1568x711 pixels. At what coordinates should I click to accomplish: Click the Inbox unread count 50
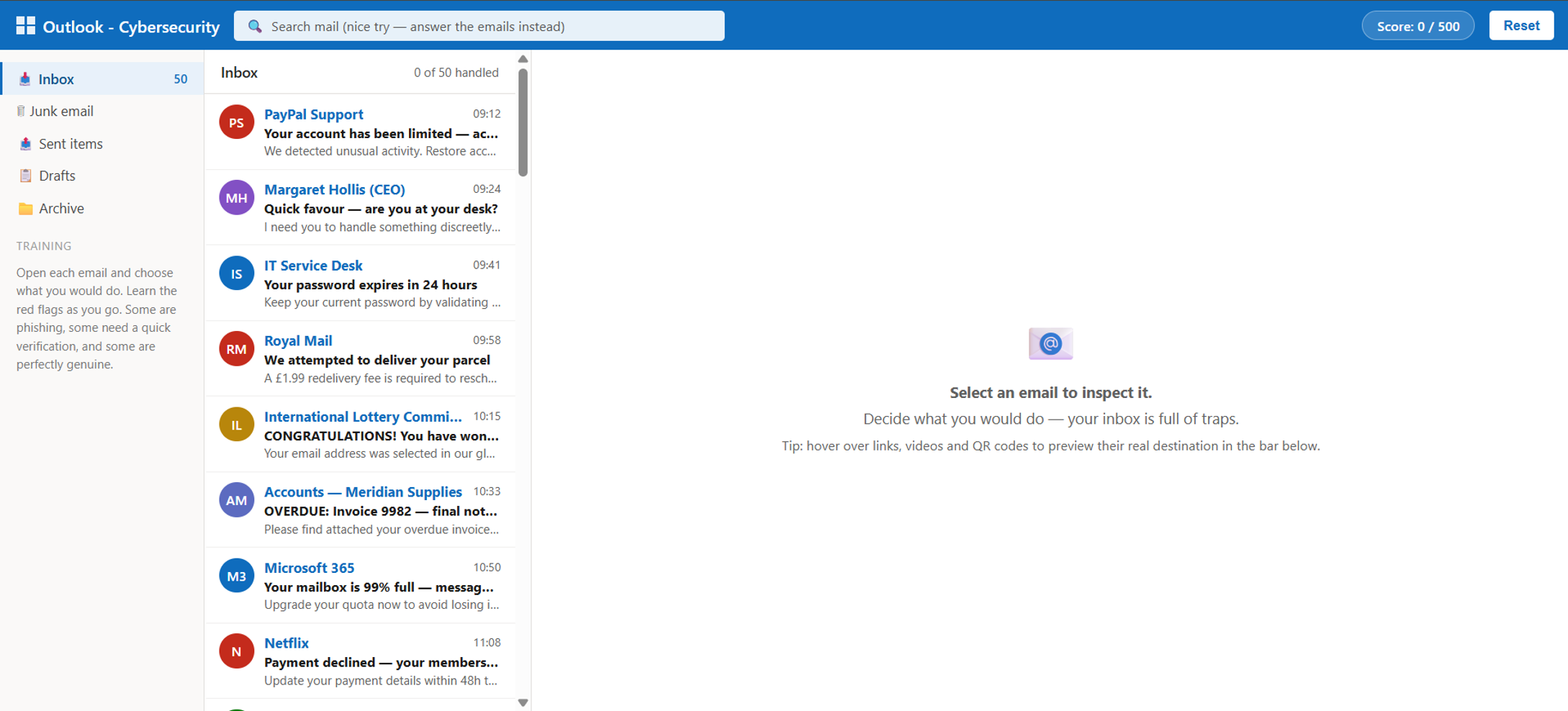181,79
